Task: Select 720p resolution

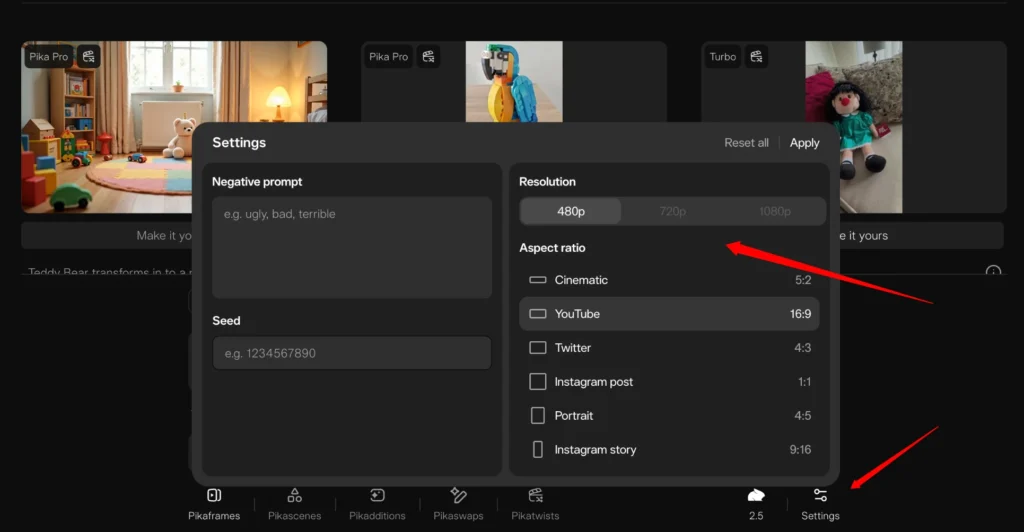Action: (672, 211)
